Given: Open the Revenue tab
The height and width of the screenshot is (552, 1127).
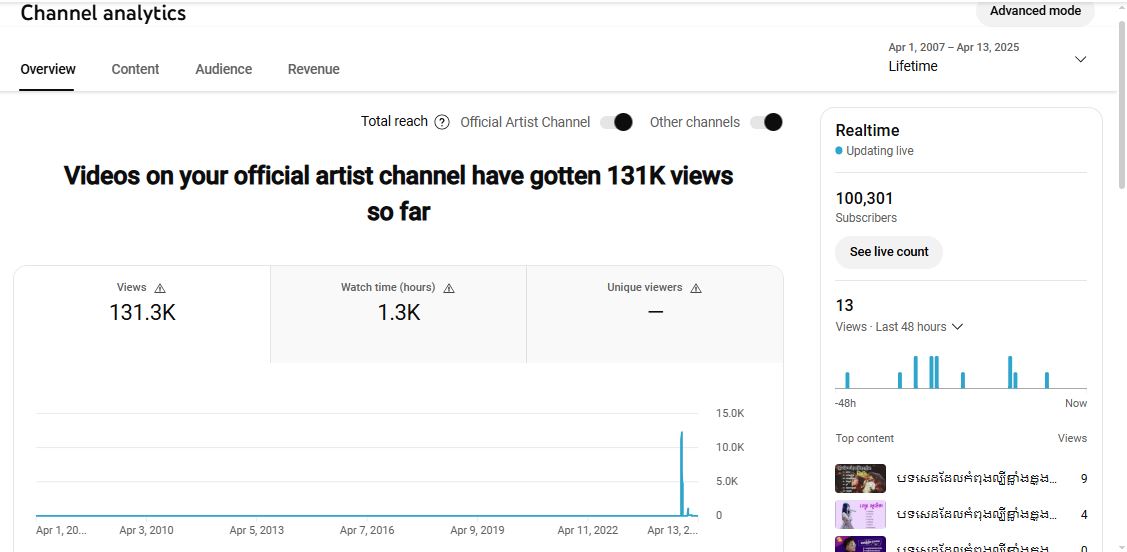Looking at the screenshot, I should (x=313, y=69).
